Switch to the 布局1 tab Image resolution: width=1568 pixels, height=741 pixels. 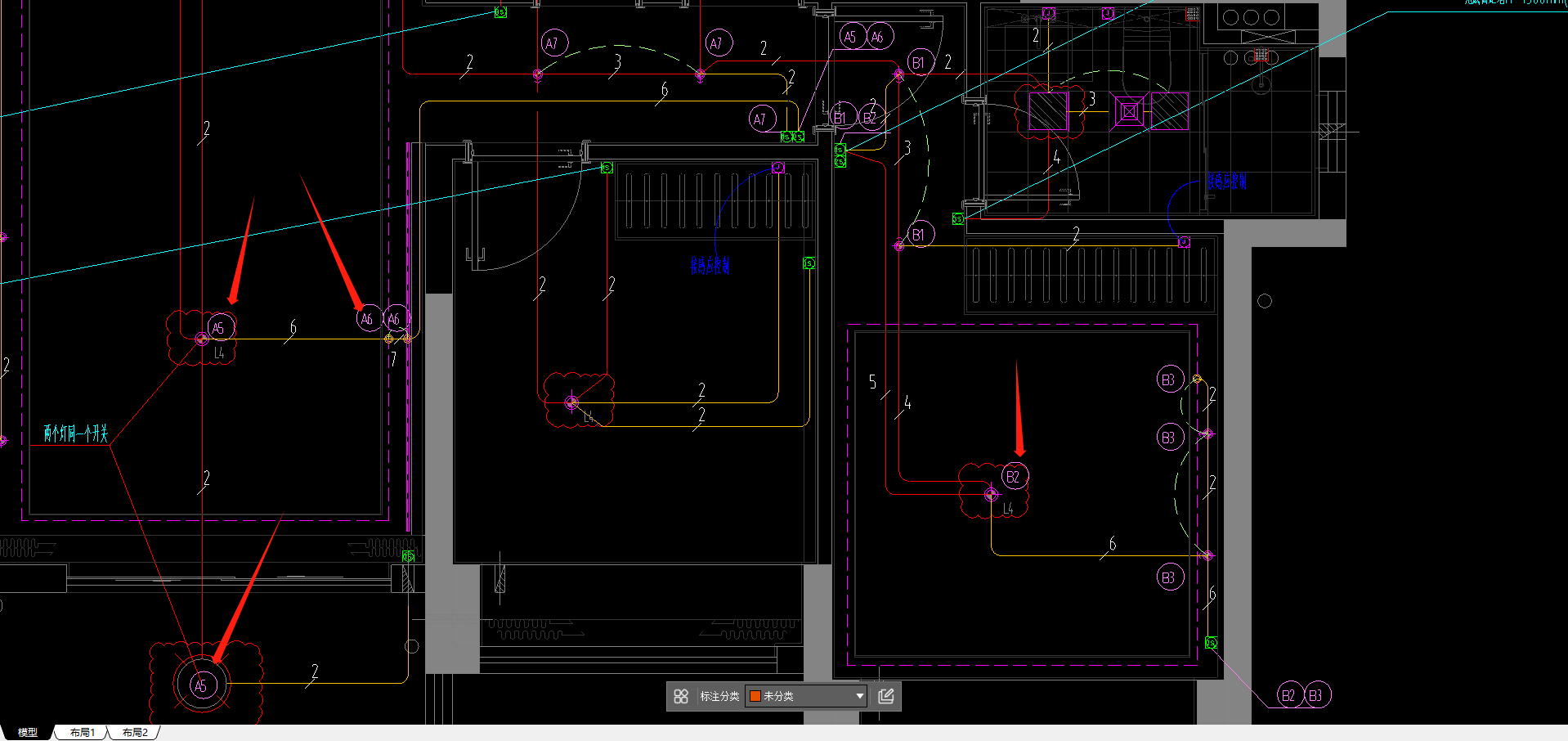pyautogui.click(x=82, y=732)
